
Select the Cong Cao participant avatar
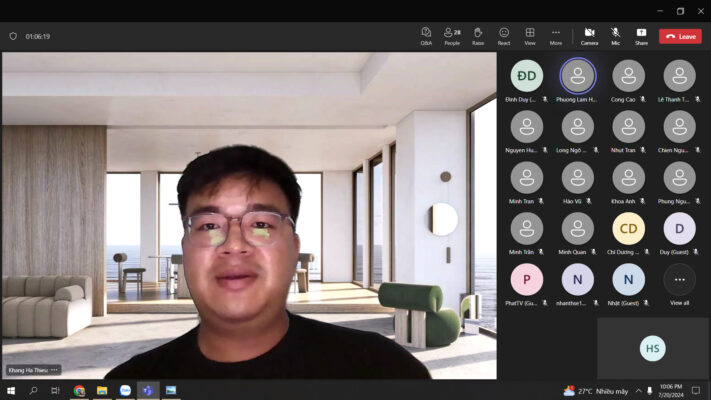pyautogui.click(x=628, y=76)
